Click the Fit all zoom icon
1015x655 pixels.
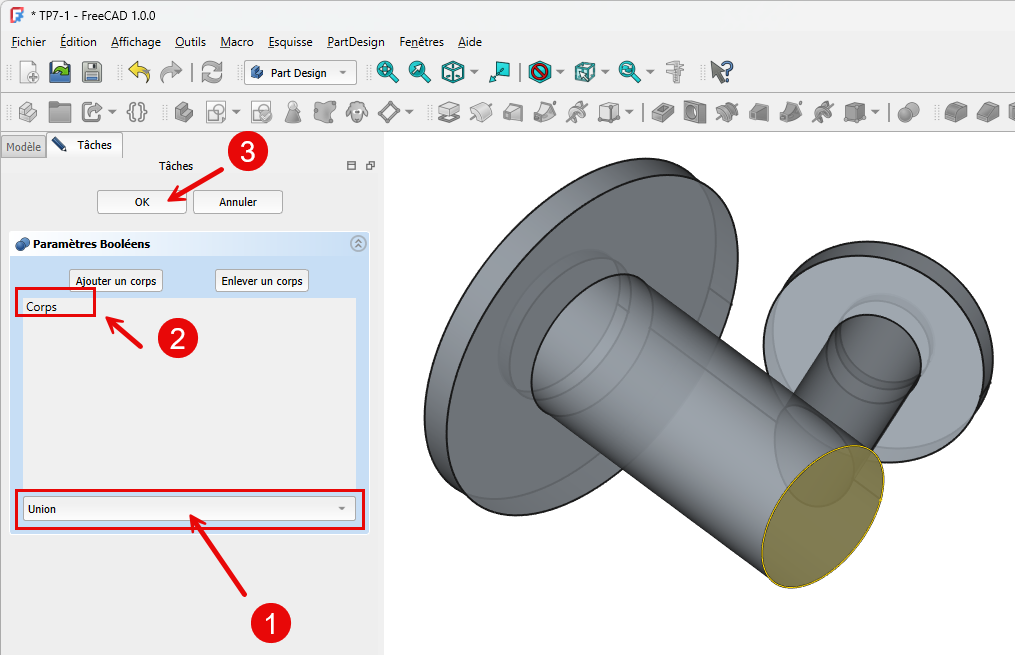click(x=387, y=72)
